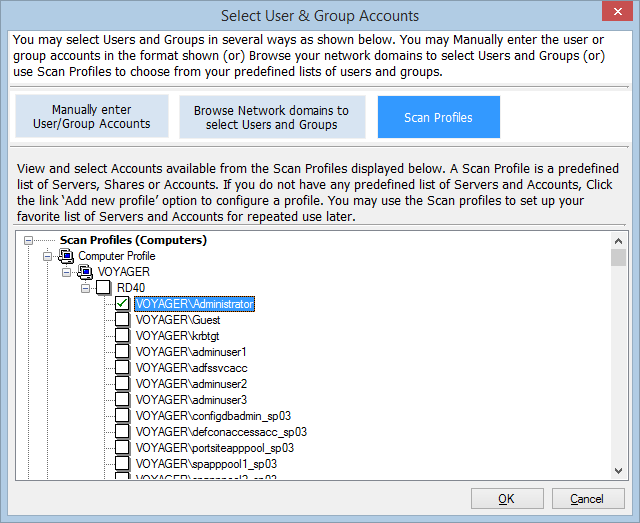Collapse the RD40 tree node

point(86,288)
